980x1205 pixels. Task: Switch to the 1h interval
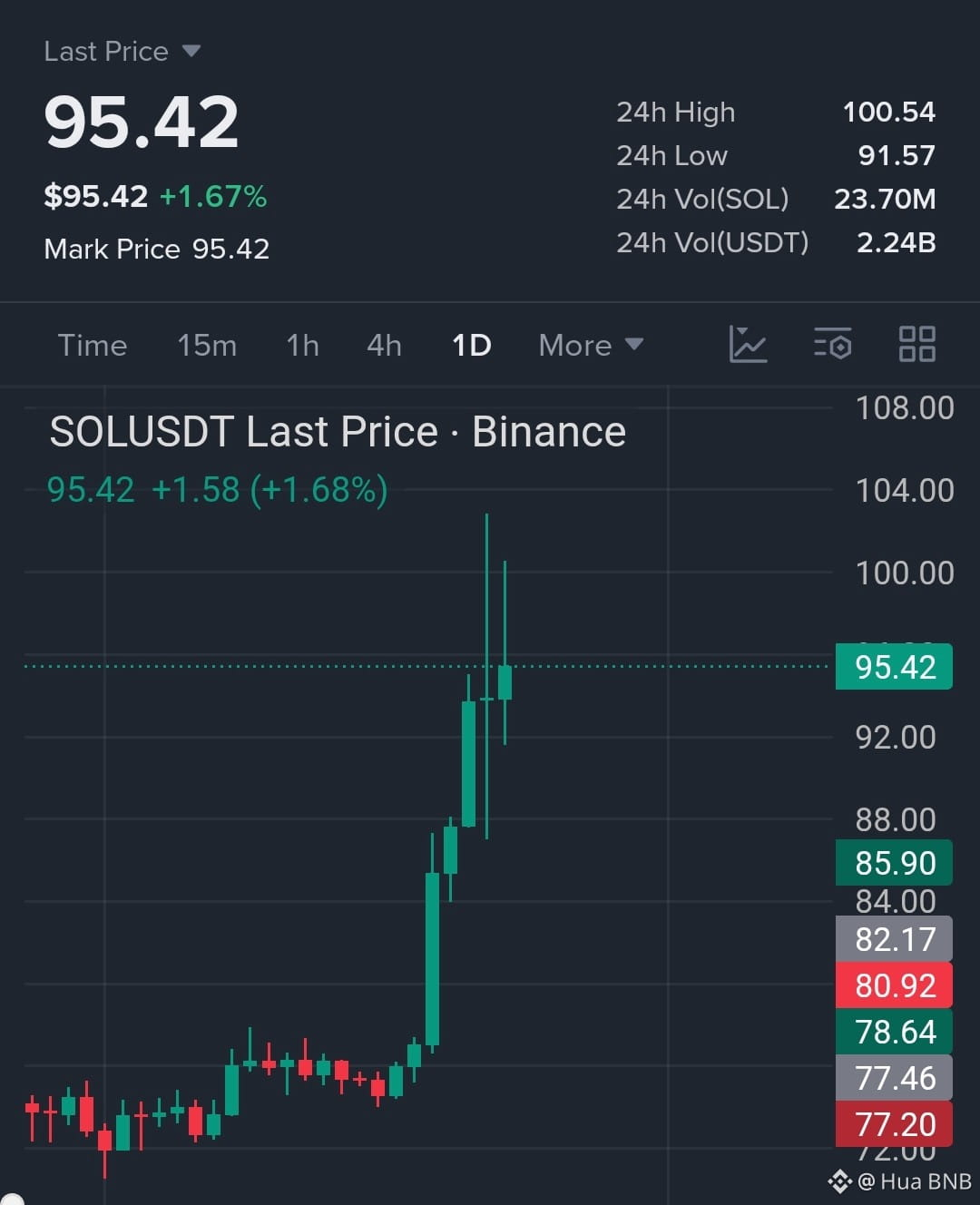coord(302,345)
